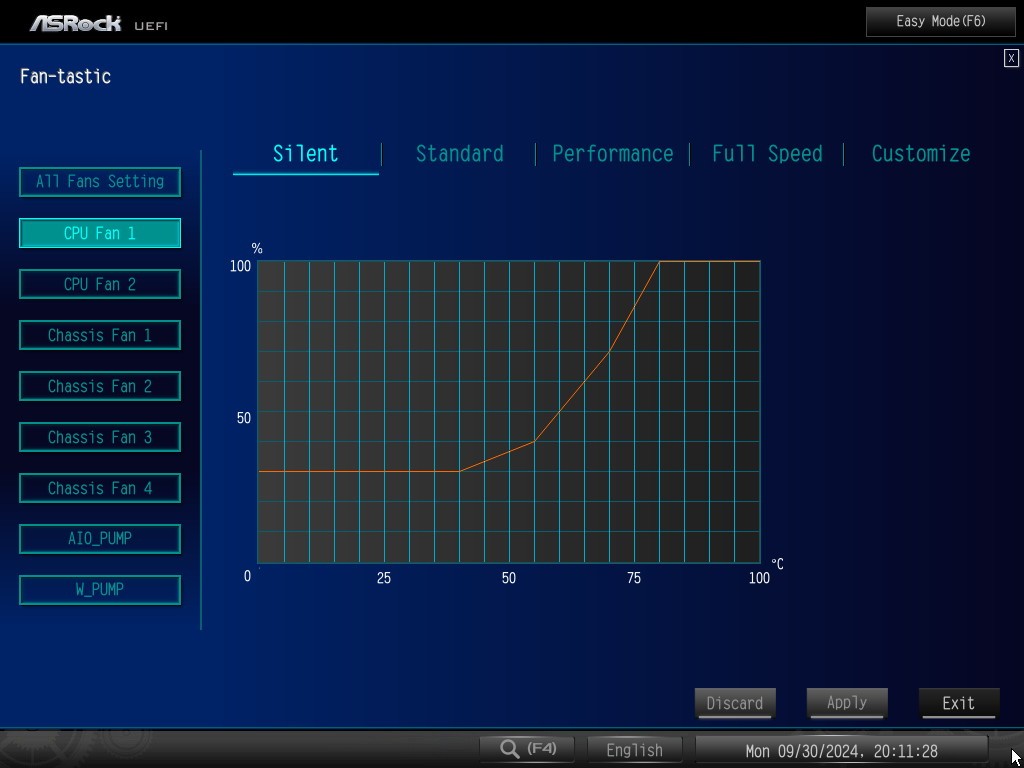Open All Fans Setting
The image size is (1024, 768).
(100, 182)
